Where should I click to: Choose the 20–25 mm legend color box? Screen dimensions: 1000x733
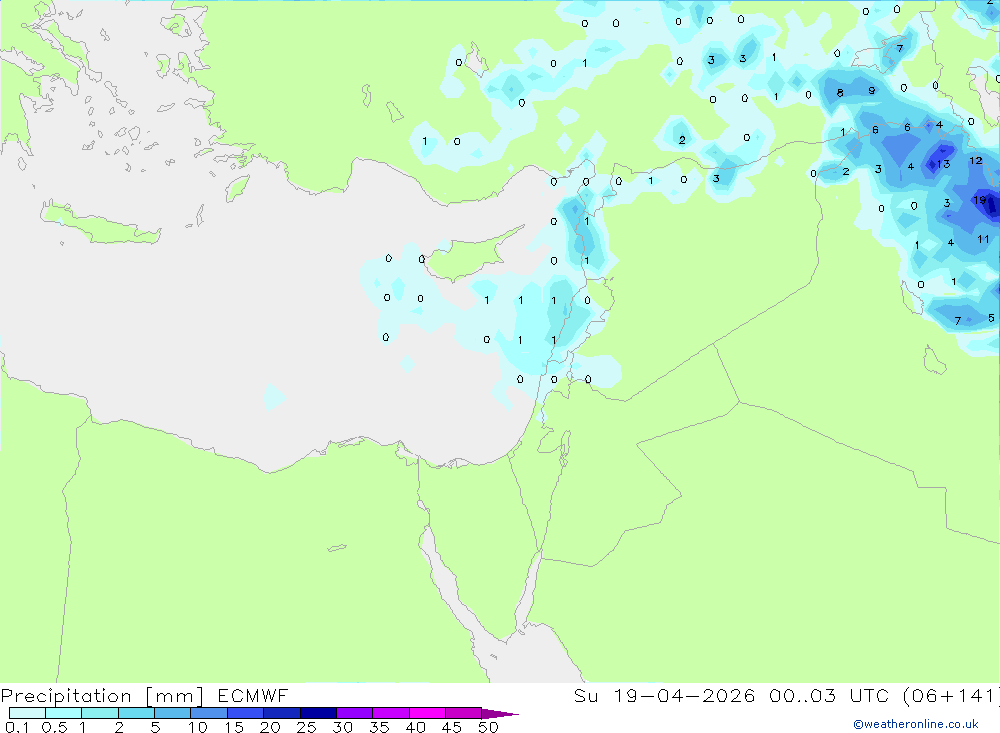point(281,713)
